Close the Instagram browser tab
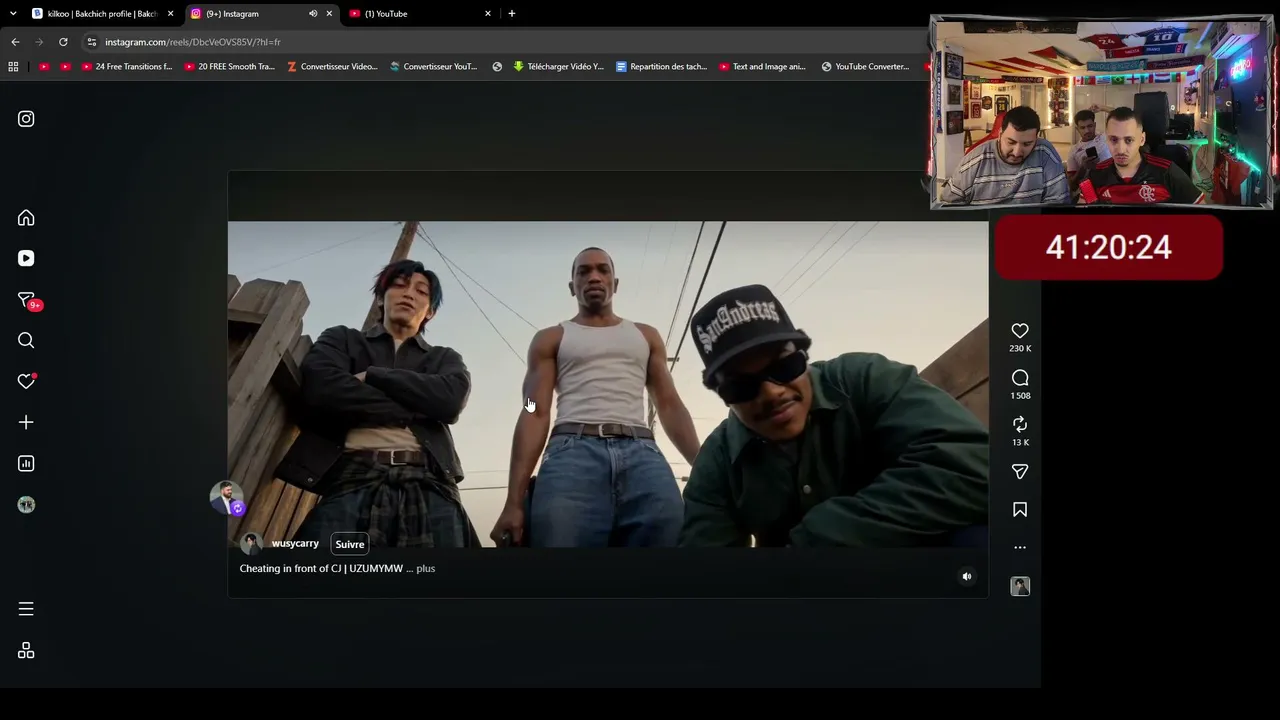The image size is (1280, 720). (329, 14)
